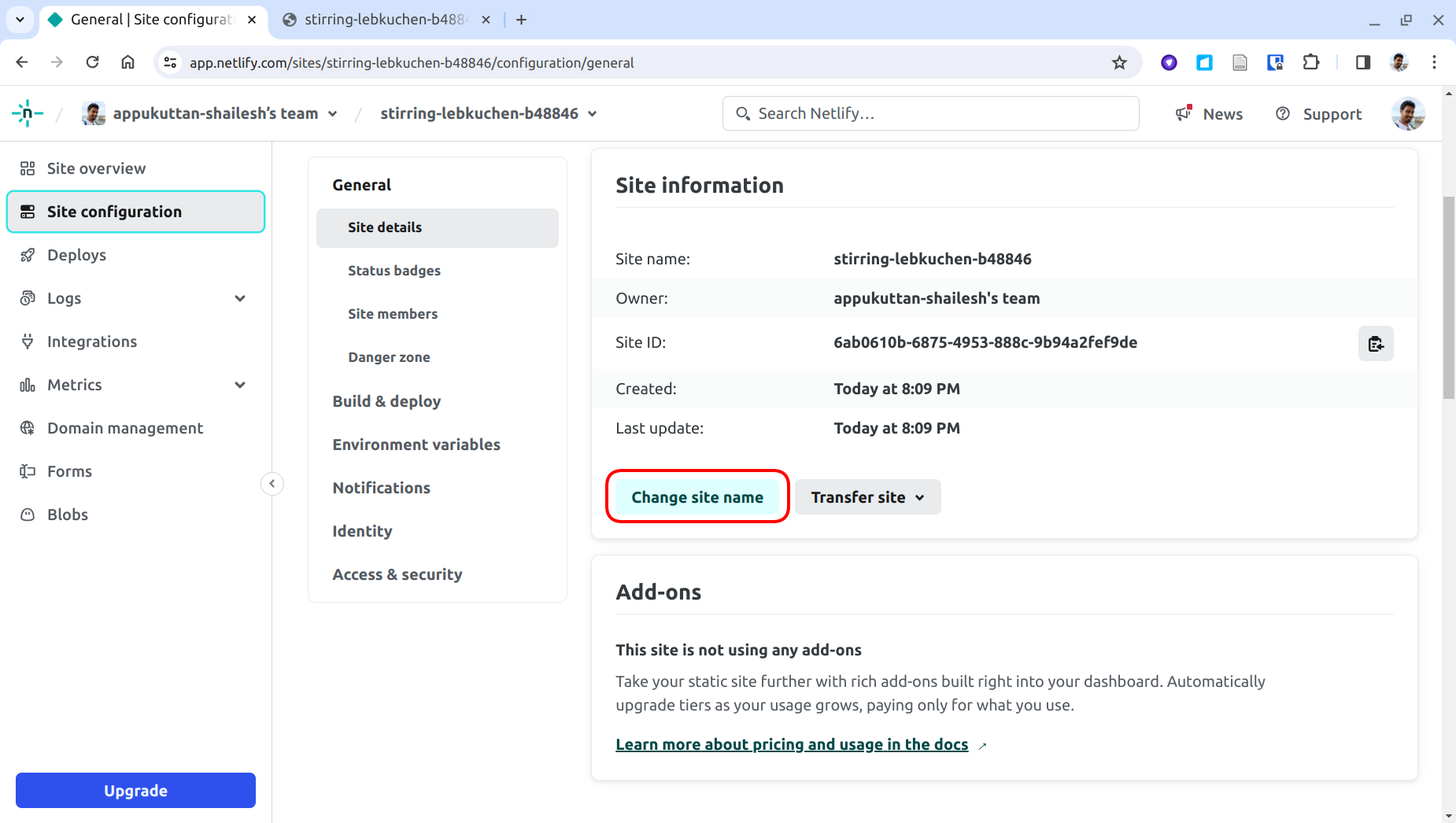Screen dimensions: 1456x823
Task: Bookmark this page with the star icon
Action: coord(1119,63)
